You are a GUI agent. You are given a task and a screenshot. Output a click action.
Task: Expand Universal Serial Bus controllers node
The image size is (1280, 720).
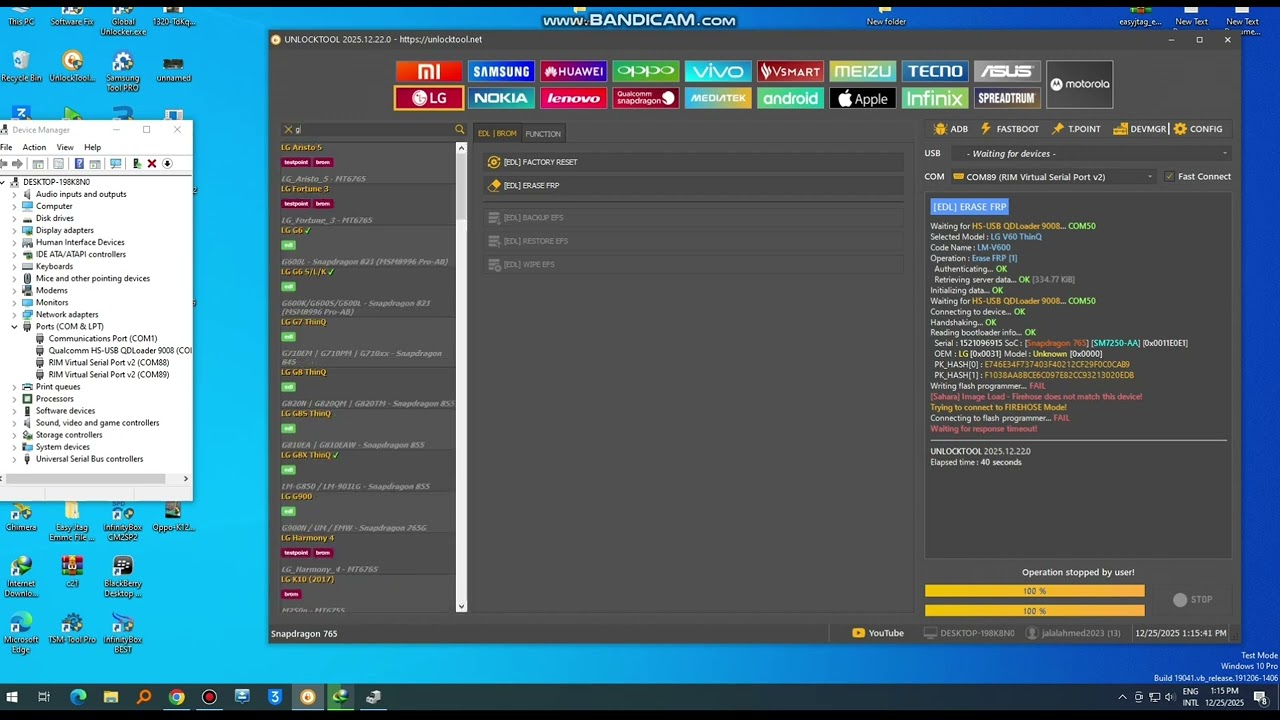pos(15,459)
